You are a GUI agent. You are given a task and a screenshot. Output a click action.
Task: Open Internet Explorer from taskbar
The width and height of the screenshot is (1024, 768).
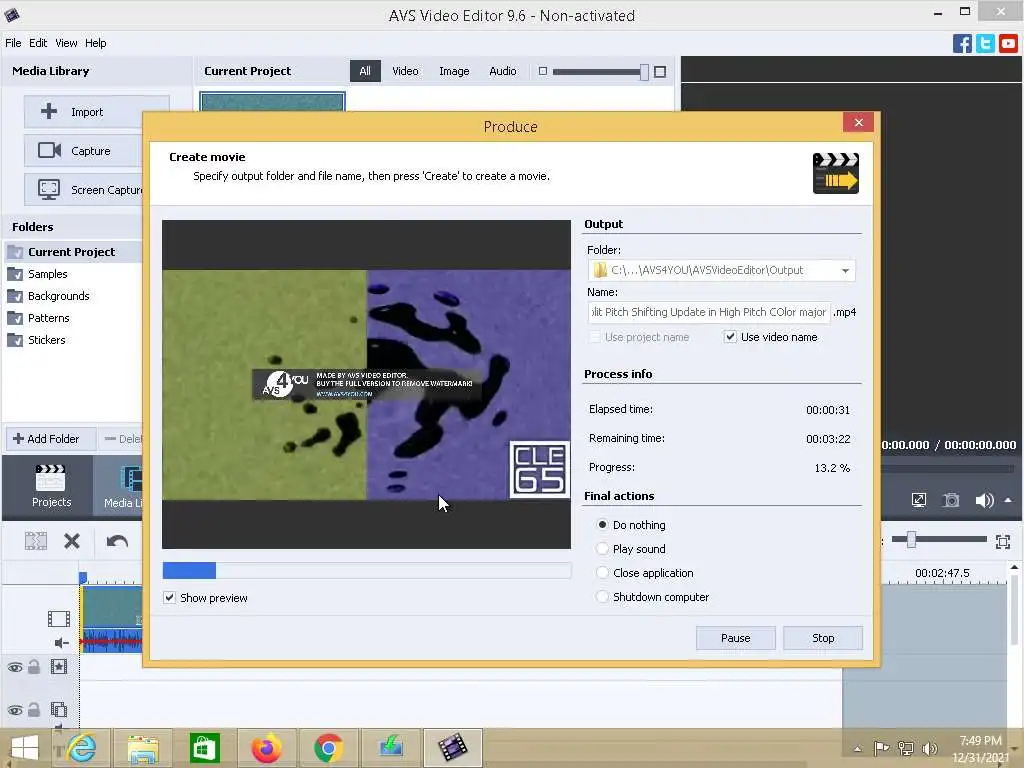pyautogui.click(x=81, y=747)
